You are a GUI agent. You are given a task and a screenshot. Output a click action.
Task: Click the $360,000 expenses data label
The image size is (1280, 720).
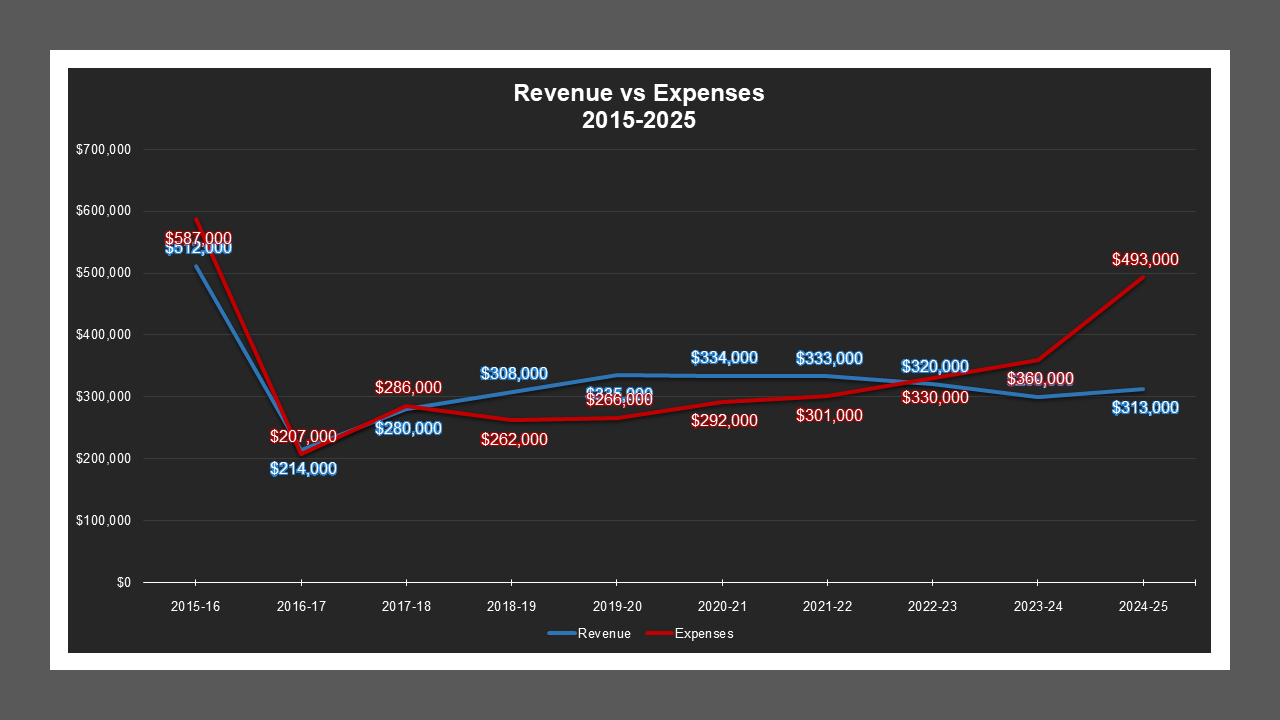click(1040, 380)
